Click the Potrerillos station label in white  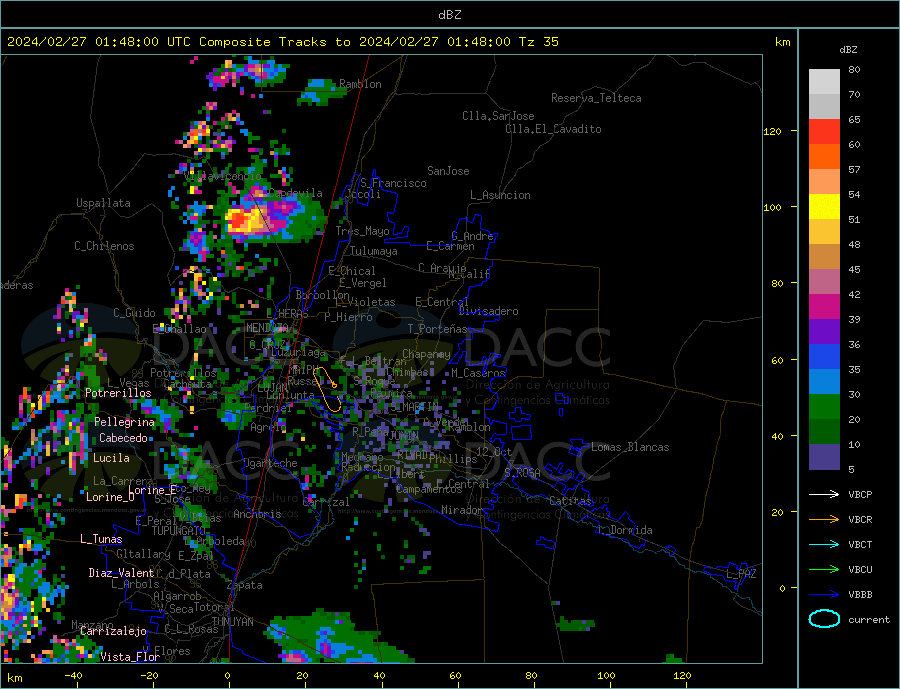click(x=118, y=393)
